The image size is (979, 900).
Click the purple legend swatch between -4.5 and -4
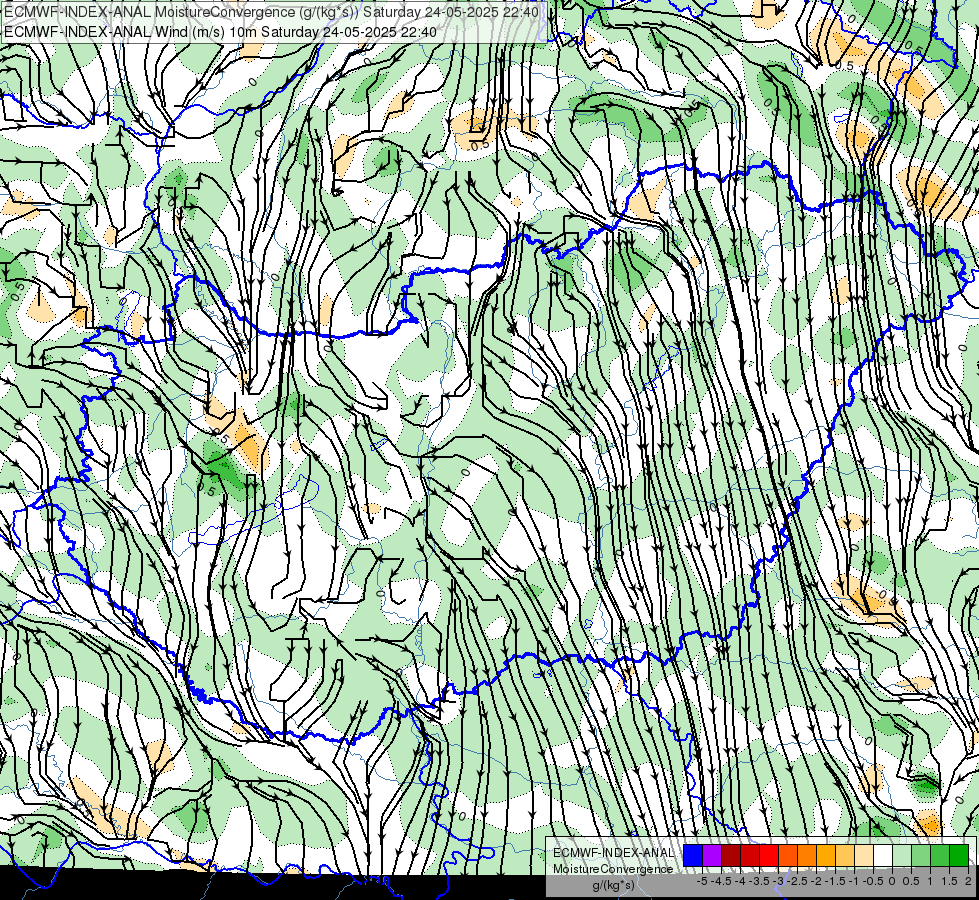(712, 856)
